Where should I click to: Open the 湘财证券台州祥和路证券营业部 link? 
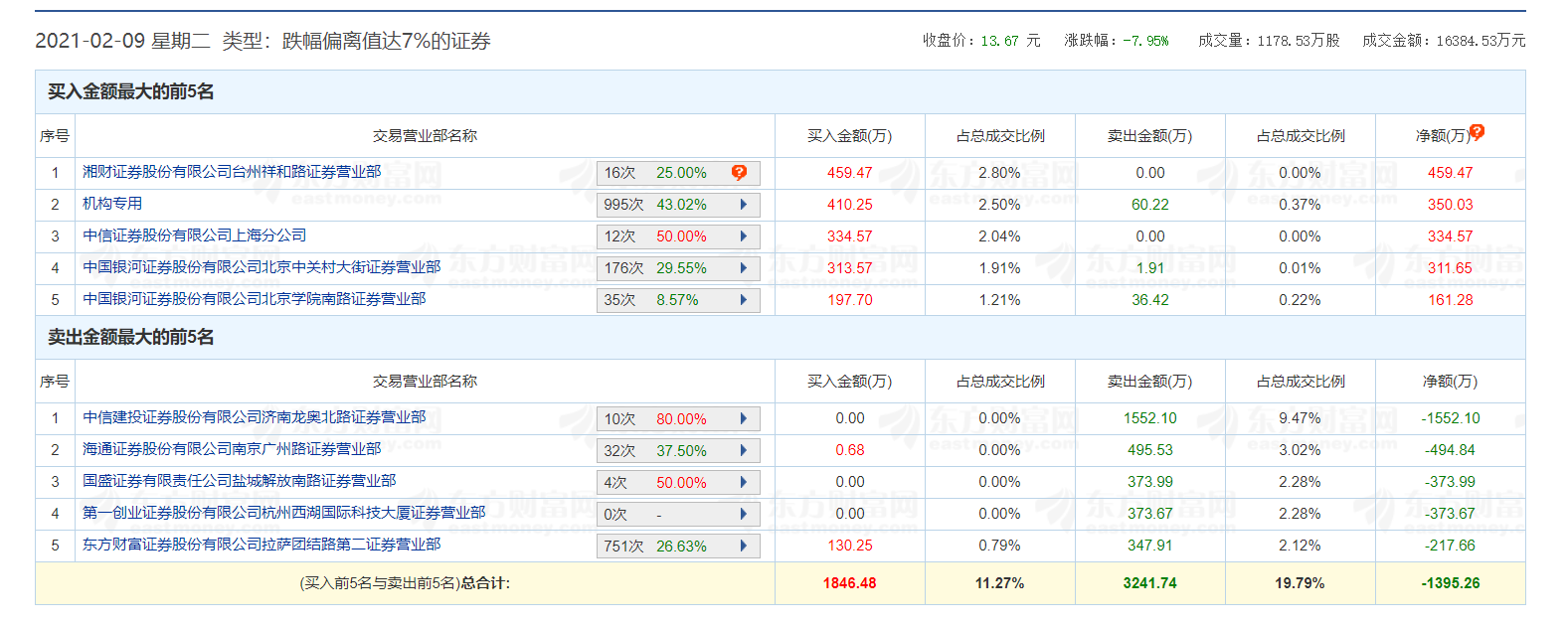pos(232,172)
